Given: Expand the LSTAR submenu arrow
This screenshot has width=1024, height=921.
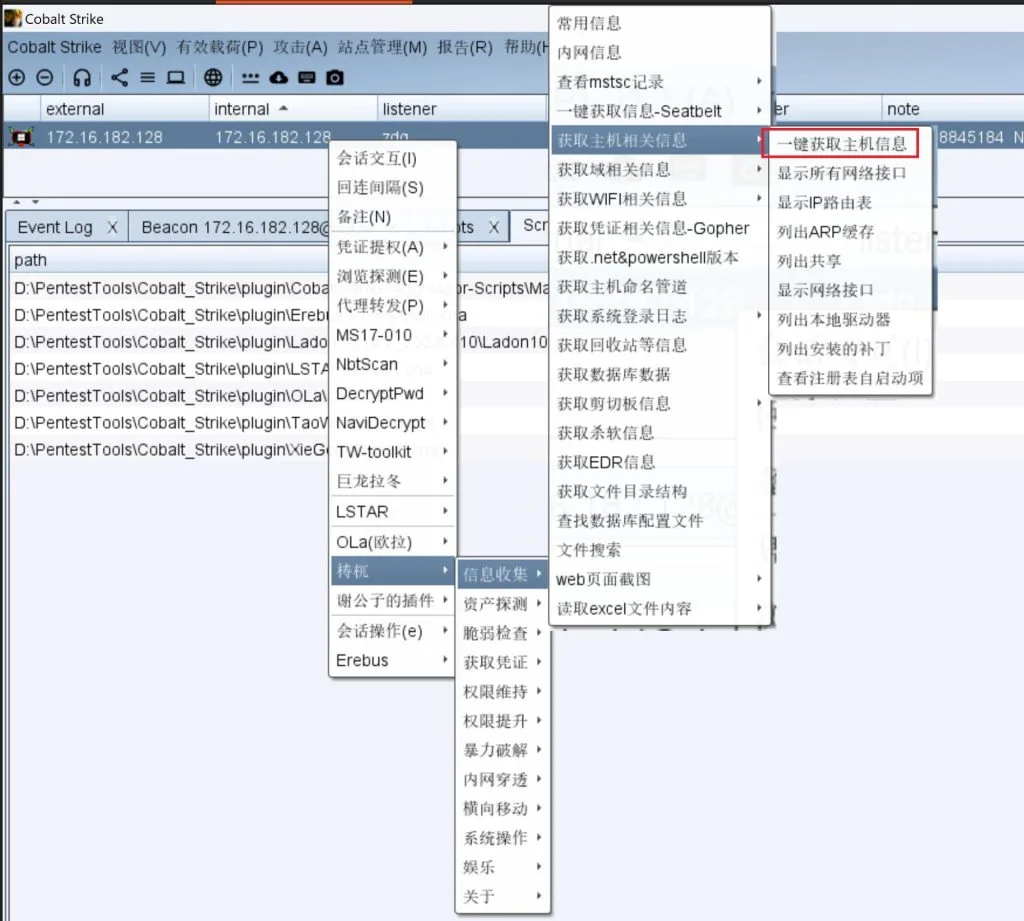Looking at the screenshot, I should tap(445, 511).
